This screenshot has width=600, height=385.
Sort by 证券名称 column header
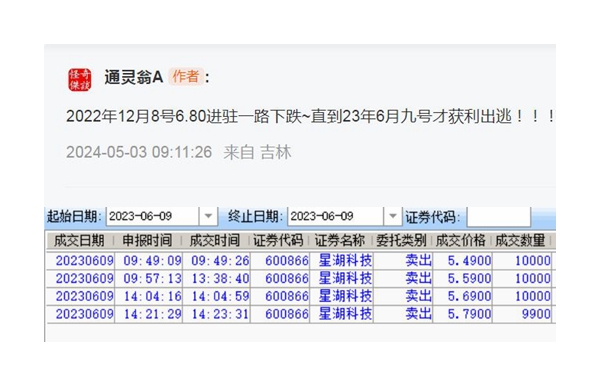click(x=340, y=240)
